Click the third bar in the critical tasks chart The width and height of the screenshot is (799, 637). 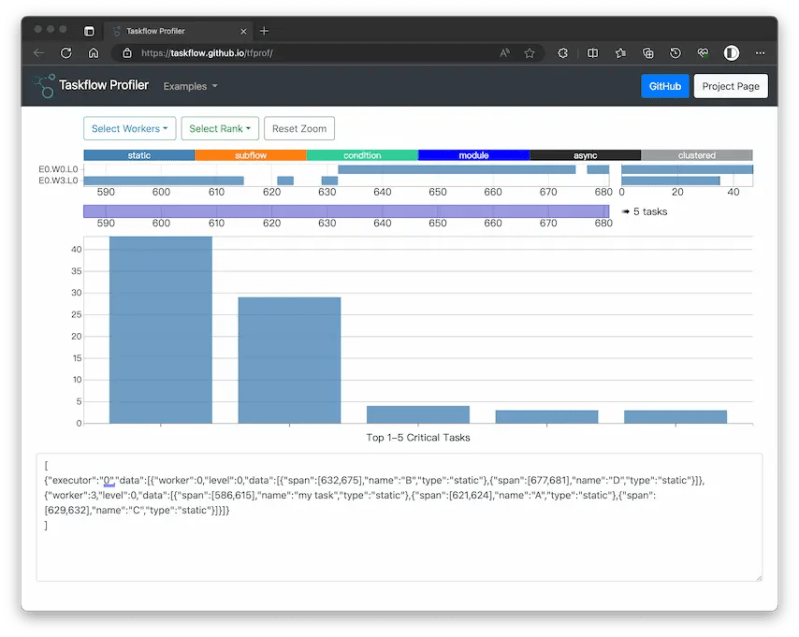[x=418, y=414]
